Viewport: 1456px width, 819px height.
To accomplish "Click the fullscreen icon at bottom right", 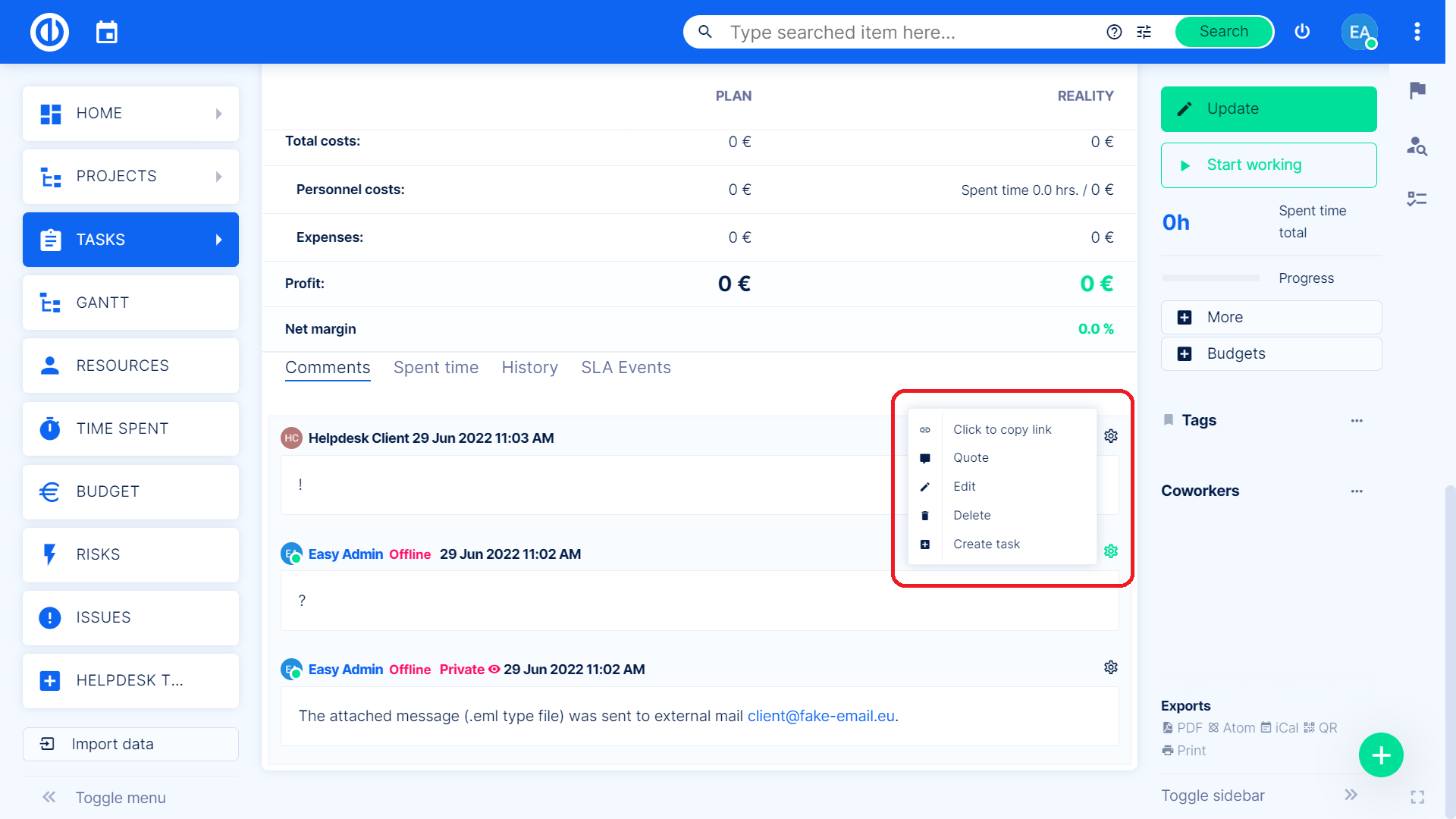I will [x=1417, y=797].
